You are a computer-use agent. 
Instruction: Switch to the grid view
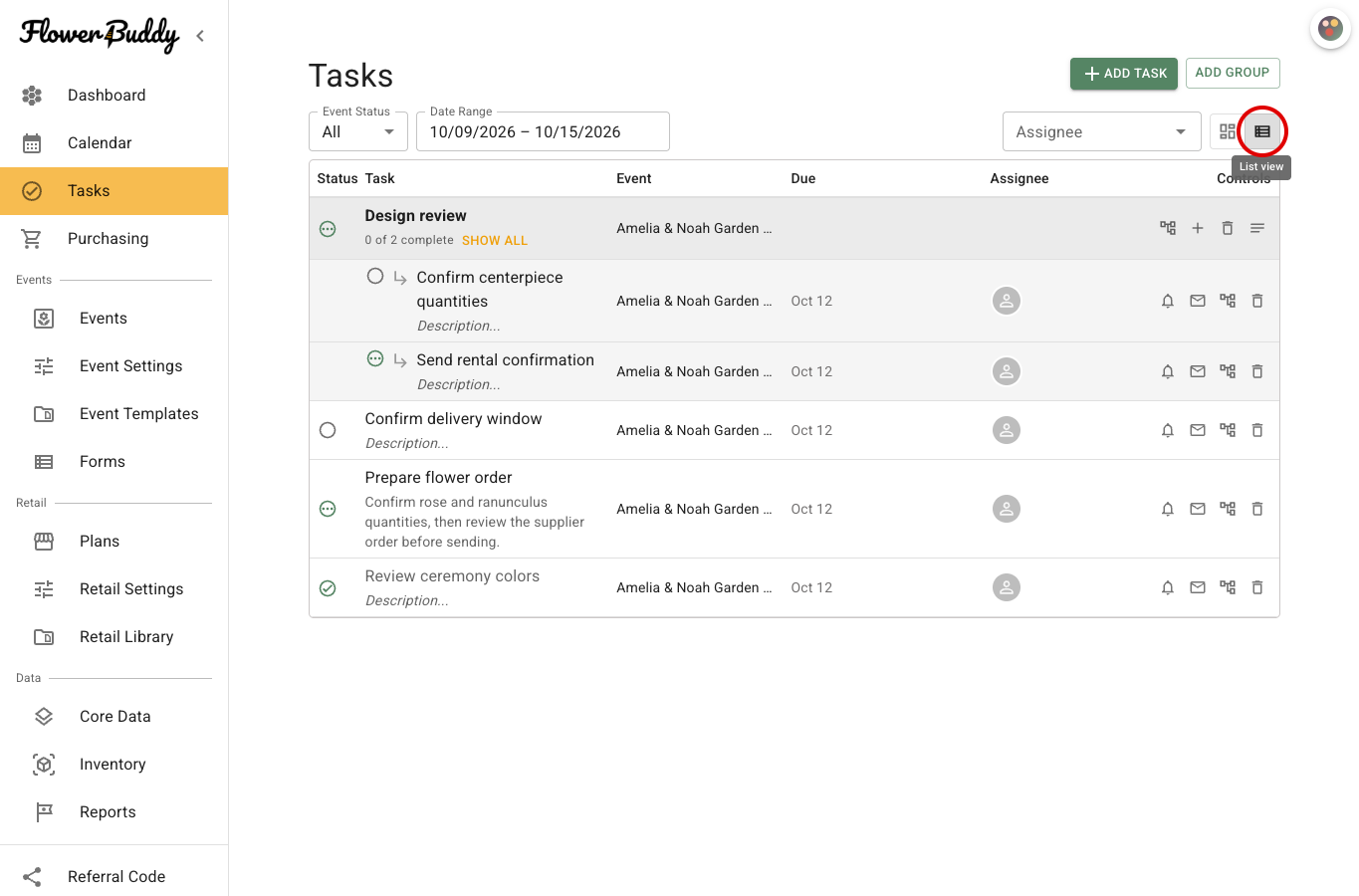[1228, 131]
